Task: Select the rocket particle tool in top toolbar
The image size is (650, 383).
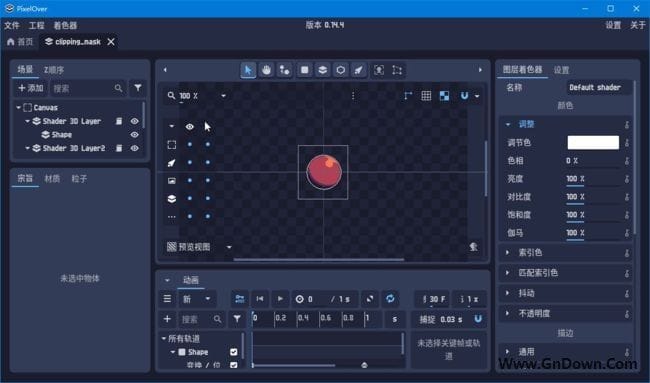Action: point(359,70)
